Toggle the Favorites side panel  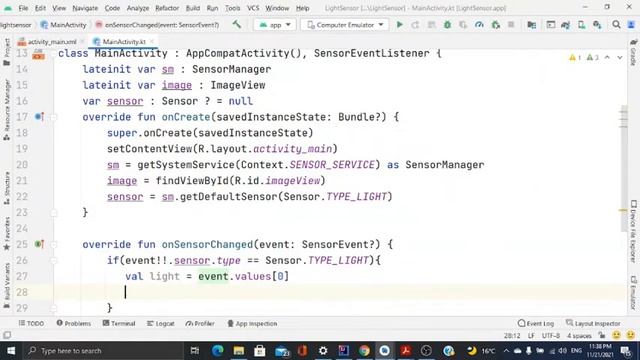coord(7,233)
